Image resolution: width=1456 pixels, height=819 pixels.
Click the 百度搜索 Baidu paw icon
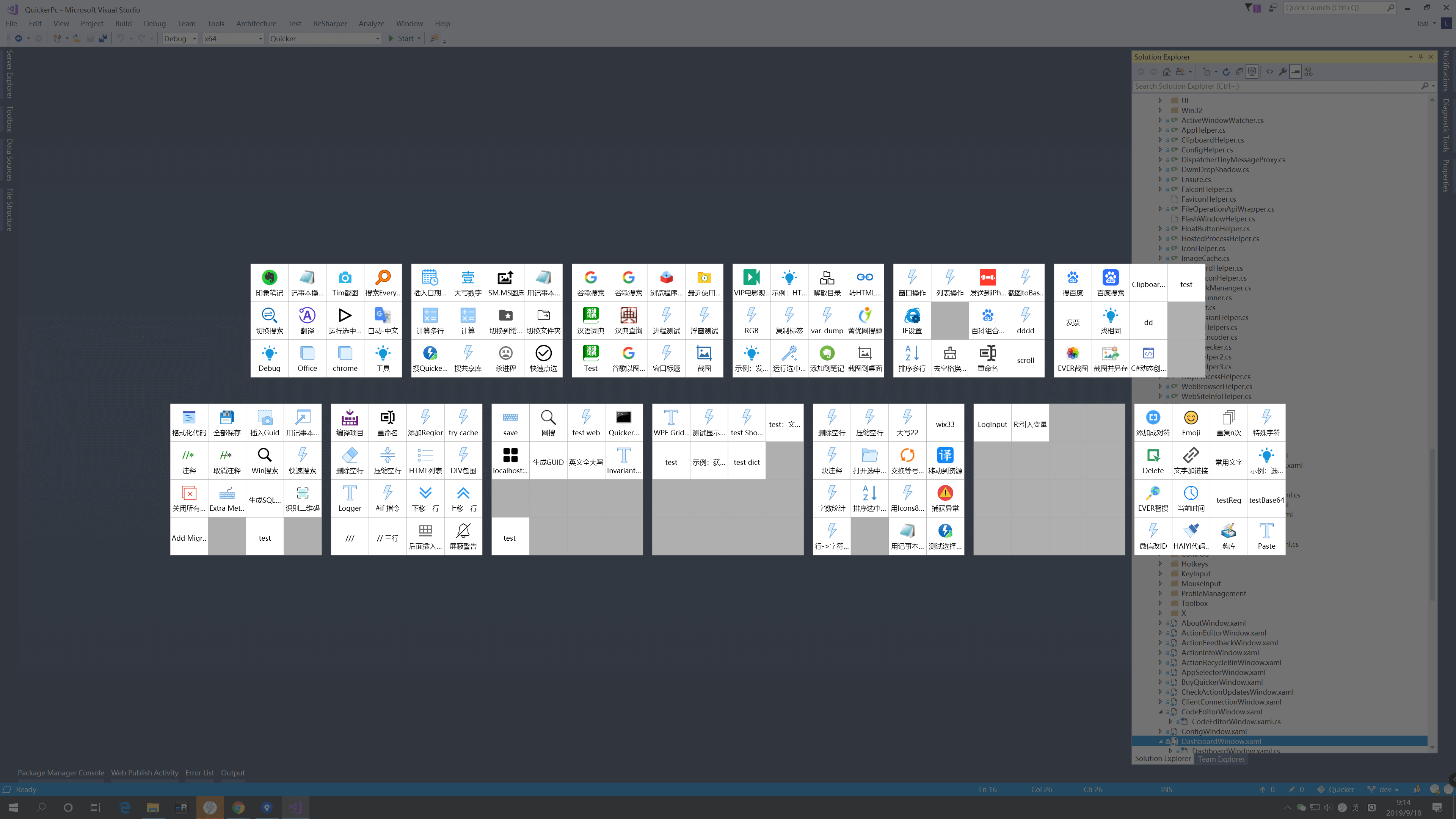pos(1110,278)
